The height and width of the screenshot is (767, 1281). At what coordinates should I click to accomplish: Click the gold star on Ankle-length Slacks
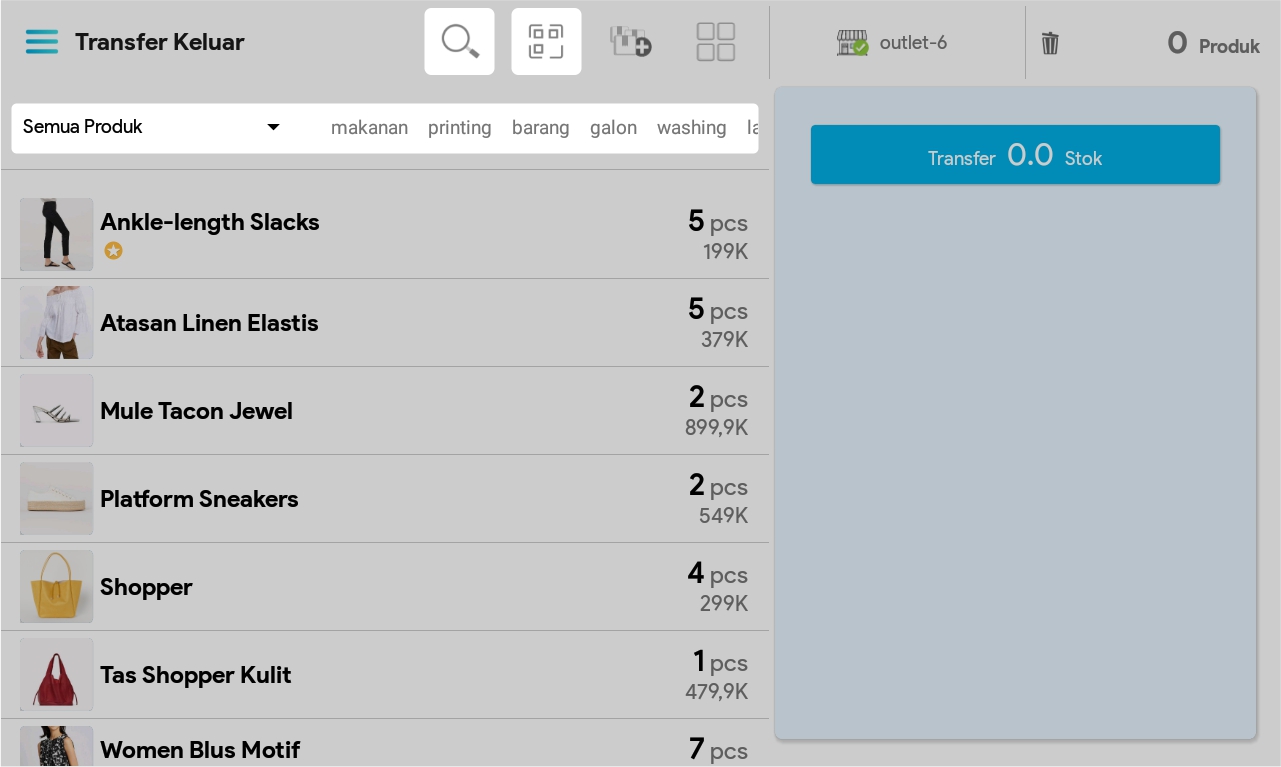pos(114,250)
